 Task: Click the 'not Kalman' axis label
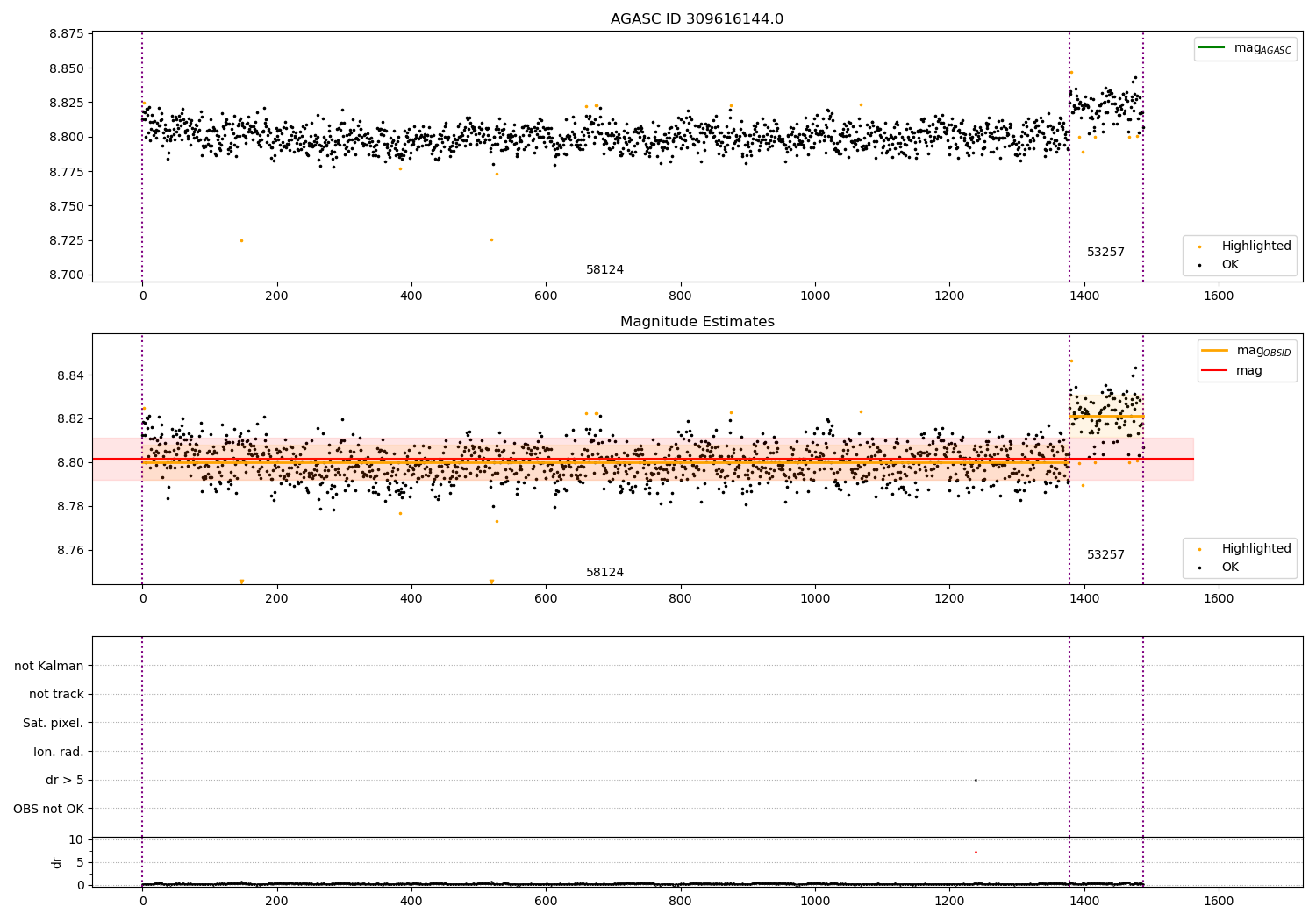pyautogui.click(x=49, y=666)
